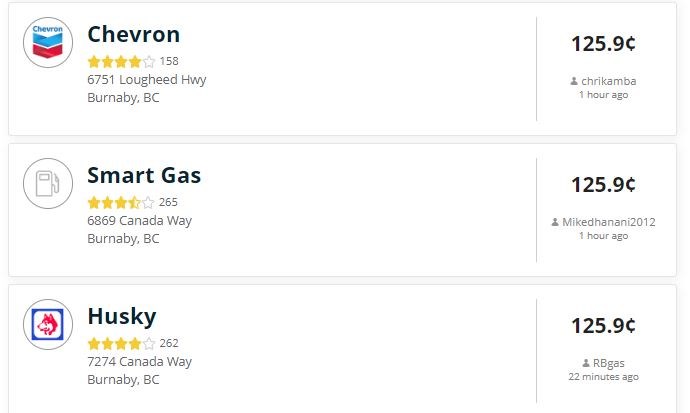Select the Husky 125.9¢ price
690x413 pixels.
click(603, 325)
